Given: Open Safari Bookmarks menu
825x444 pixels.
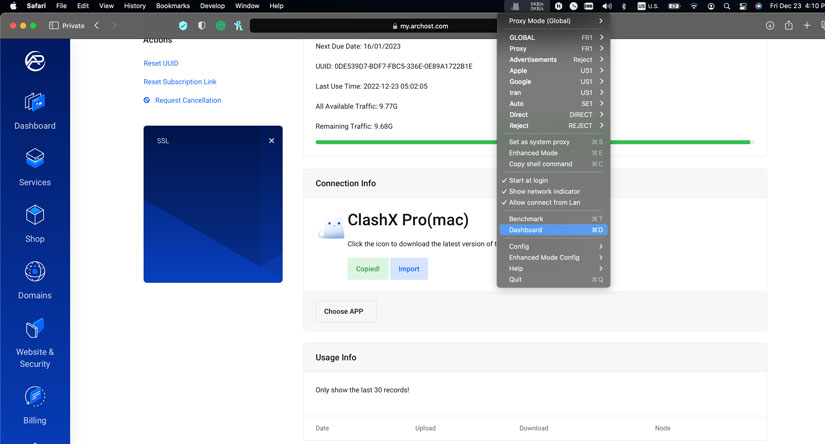Looking at the screenshot, I should (x=173, y=6).
